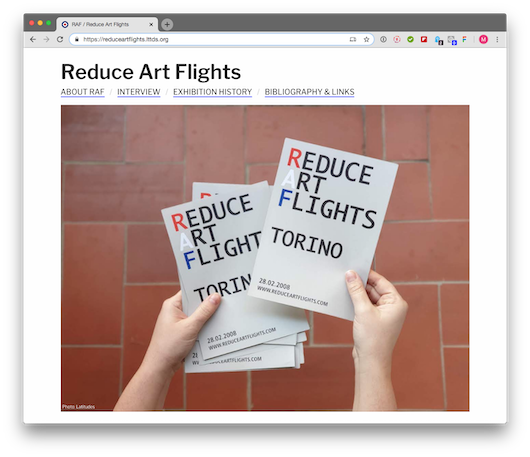Screen dimensions: 530x457
Task: Click the Reduce Art Flights site title
Action: [151, 72]
